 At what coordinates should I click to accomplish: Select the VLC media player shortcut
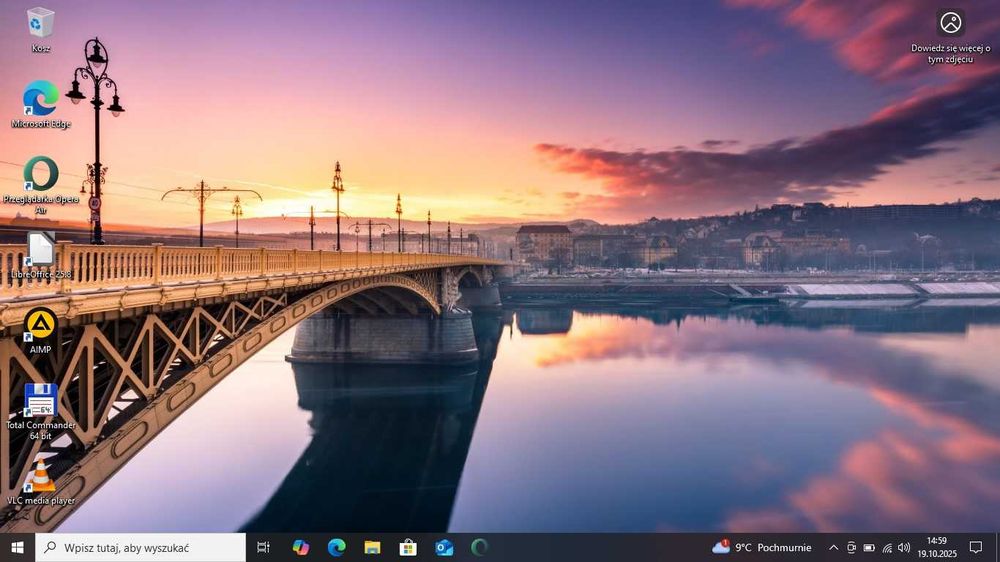pyautogui.click(x=40, y=482)
